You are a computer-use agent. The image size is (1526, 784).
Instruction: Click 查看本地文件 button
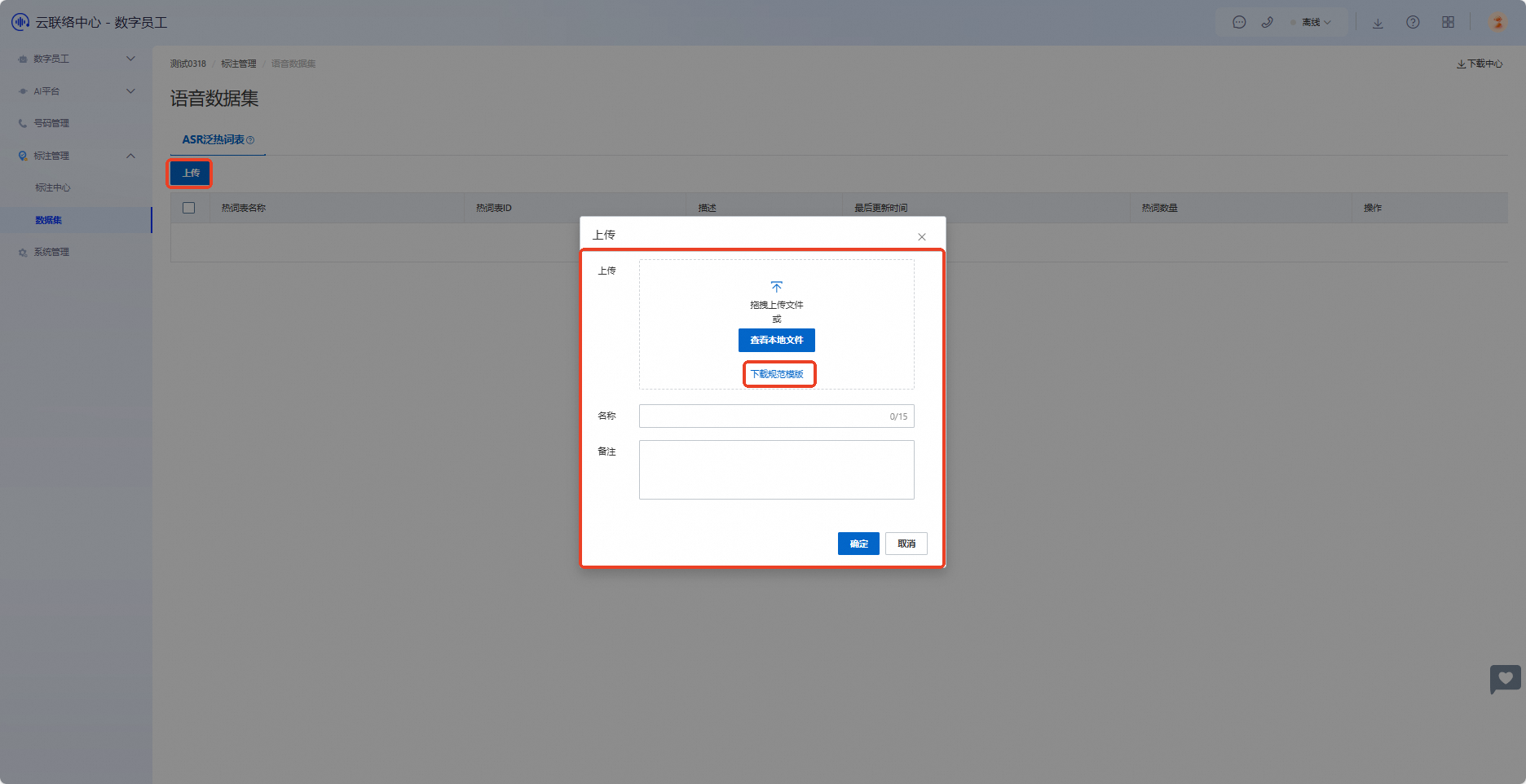[777, 340]
